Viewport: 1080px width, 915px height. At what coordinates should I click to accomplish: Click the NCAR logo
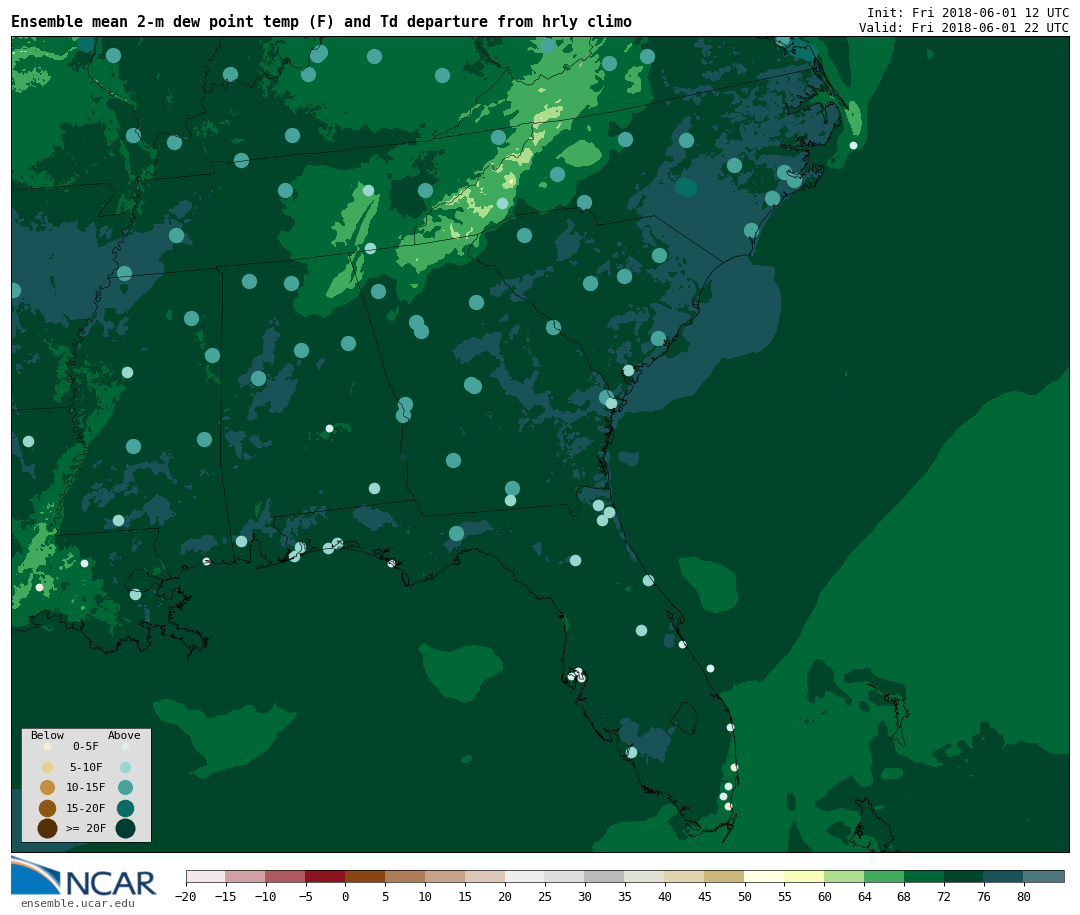(x=84, y=877)
